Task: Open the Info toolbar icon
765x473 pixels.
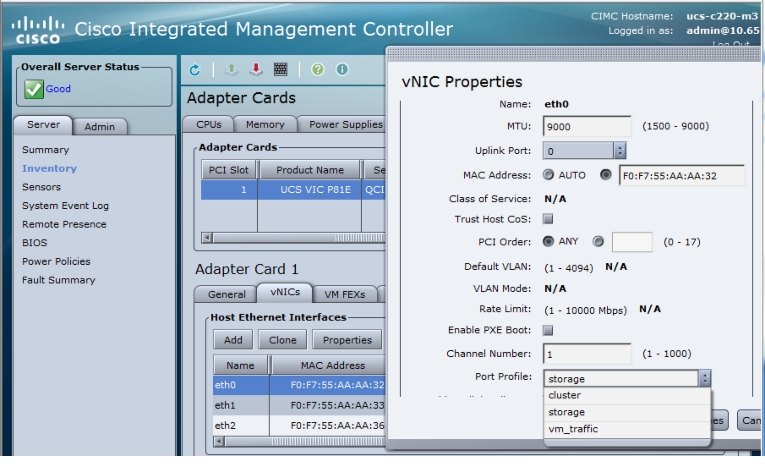Action: 342,70
